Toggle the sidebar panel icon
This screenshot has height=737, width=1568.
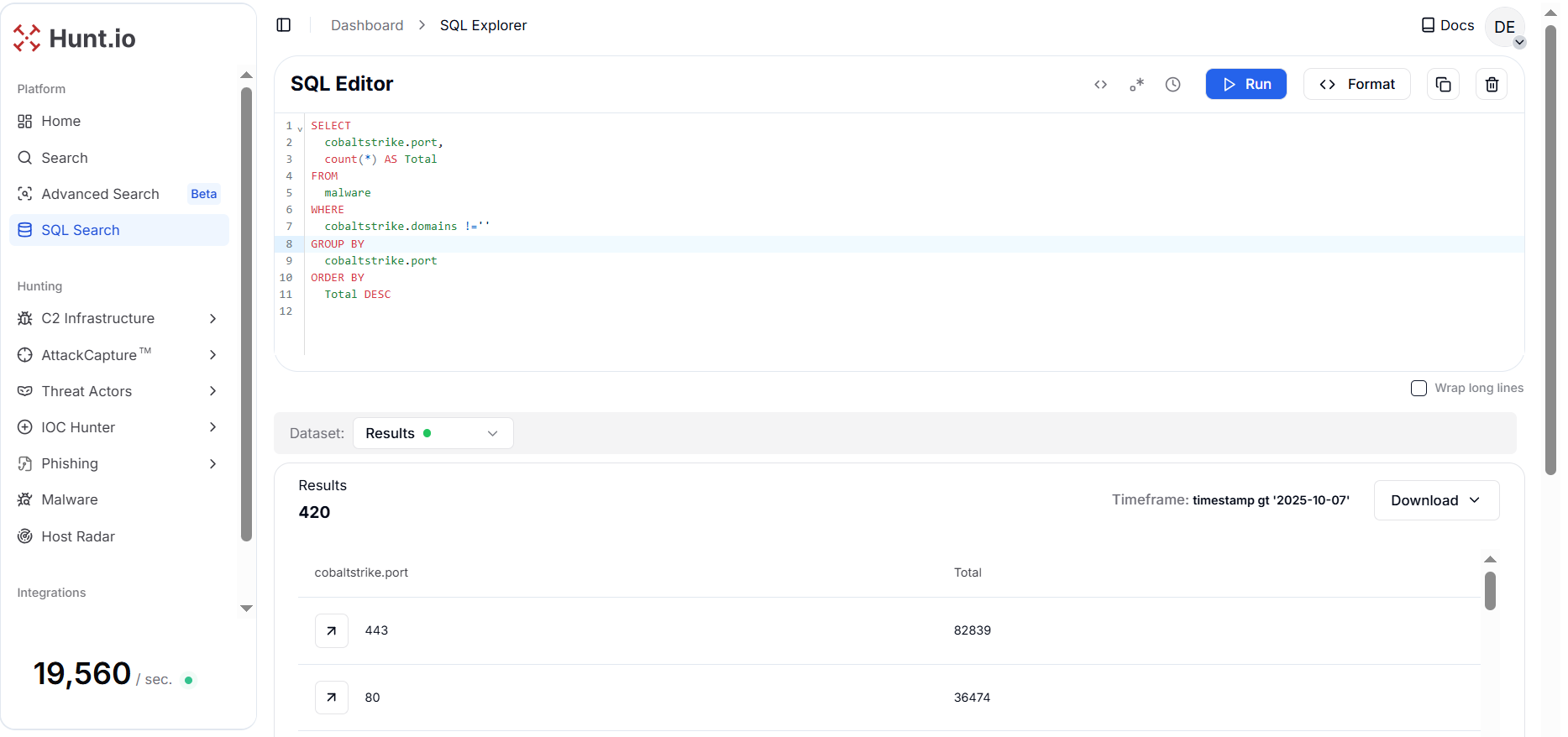click(284, 25)
